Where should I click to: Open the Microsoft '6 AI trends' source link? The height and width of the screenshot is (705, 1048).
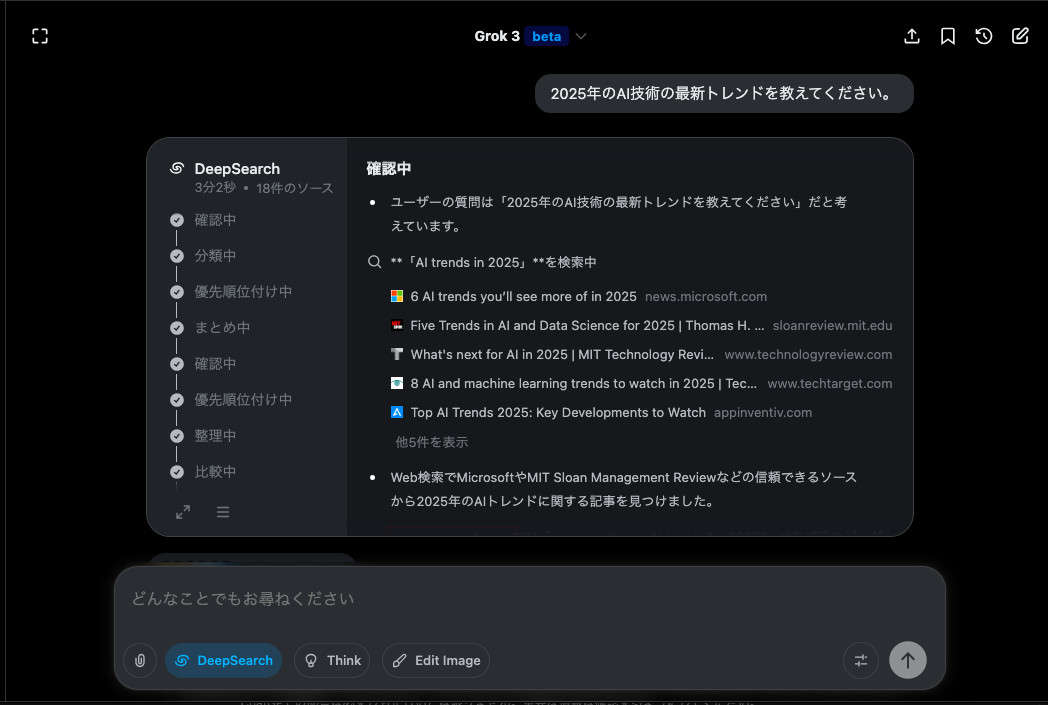click(x=523, y=296)
